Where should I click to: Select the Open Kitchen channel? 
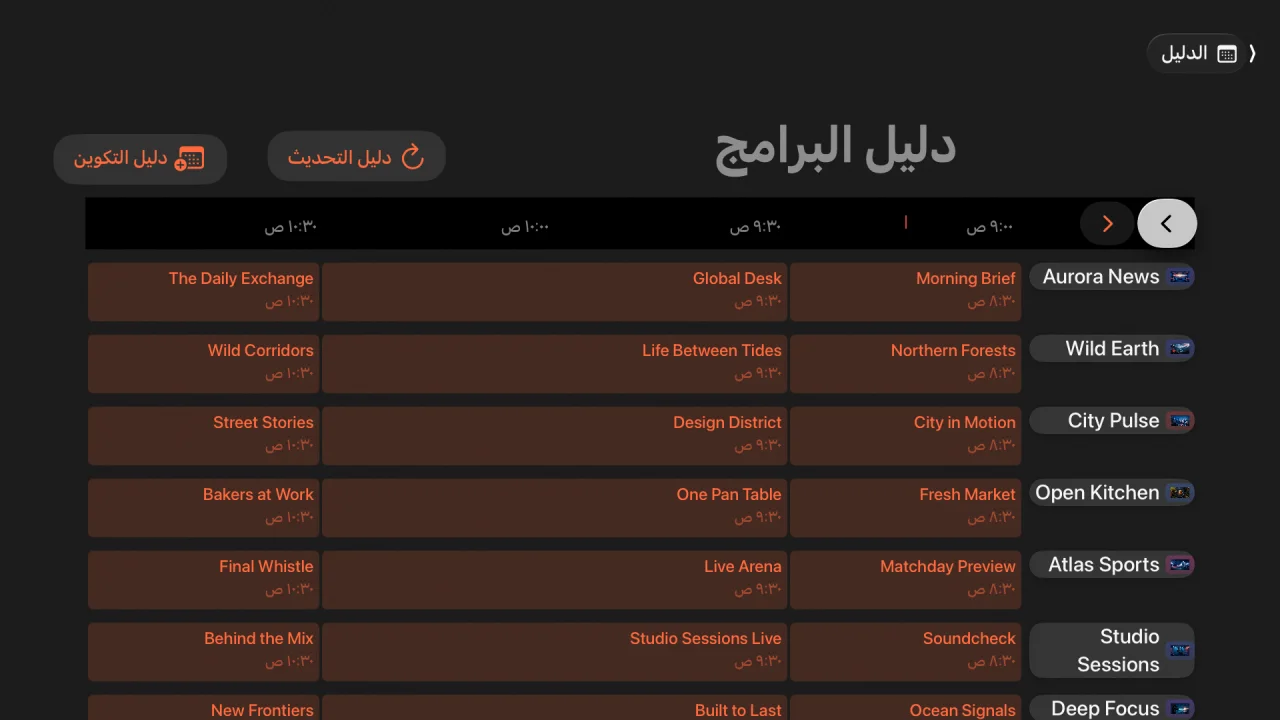pyautogui.click(x=1112, y=493)
